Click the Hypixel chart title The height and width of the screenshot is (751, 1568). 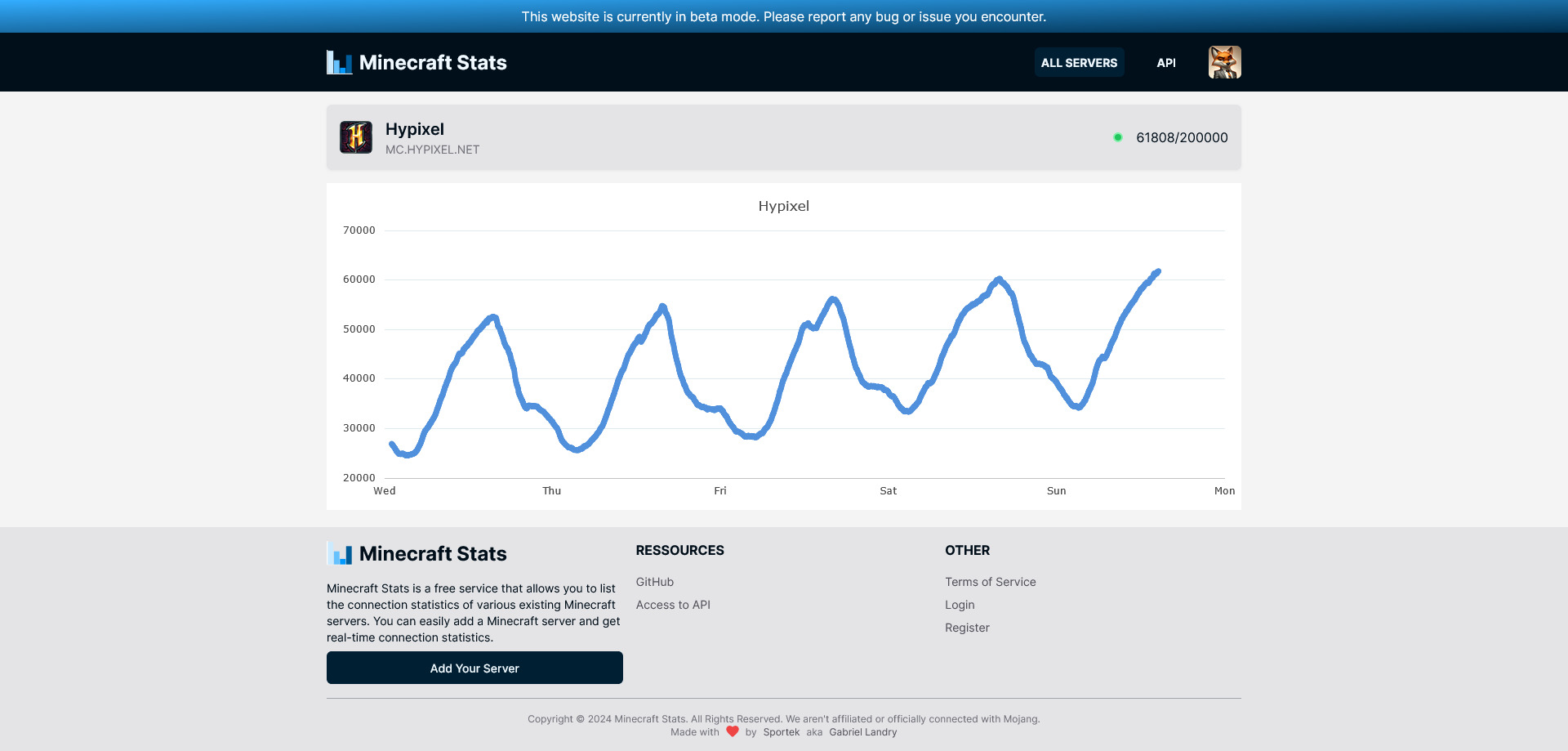[x=784, y=206]
